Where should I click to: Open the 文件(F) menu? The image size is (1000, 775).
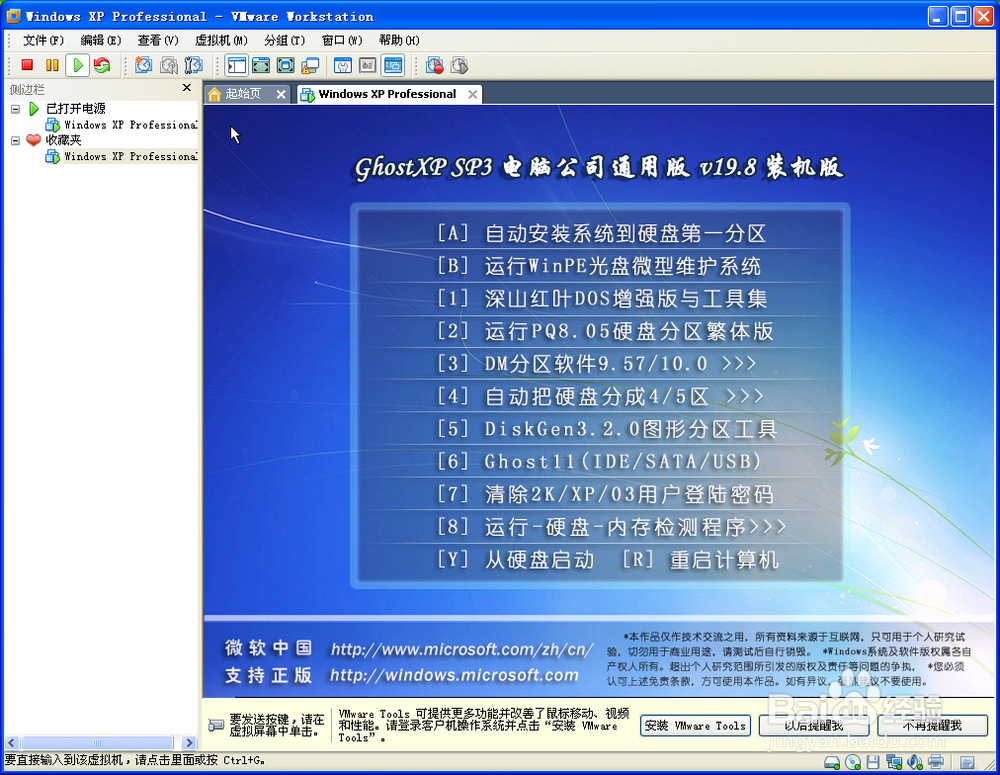43,40
